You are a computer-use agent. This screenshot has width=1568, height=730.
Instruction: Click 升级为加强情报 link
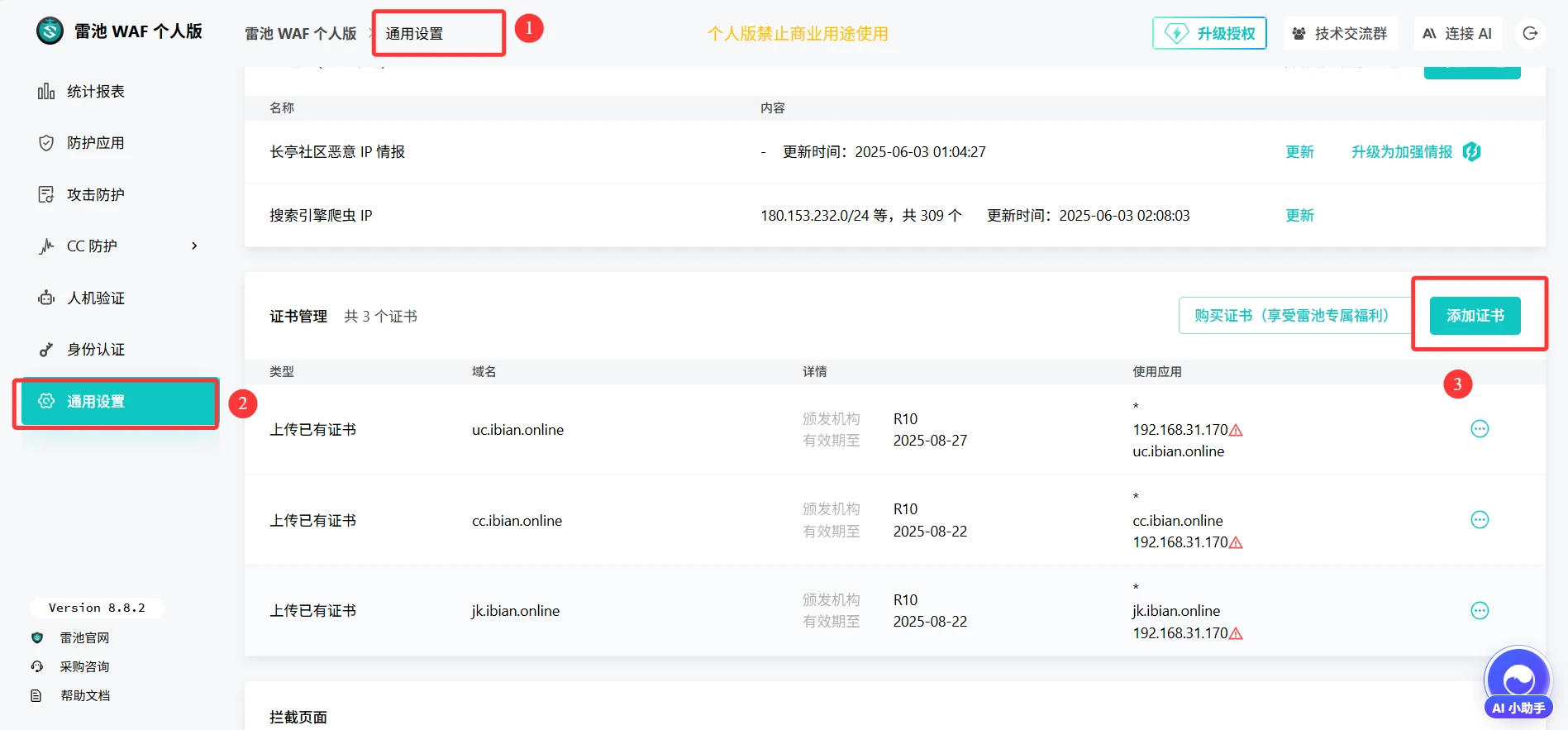coord(1402,152)
